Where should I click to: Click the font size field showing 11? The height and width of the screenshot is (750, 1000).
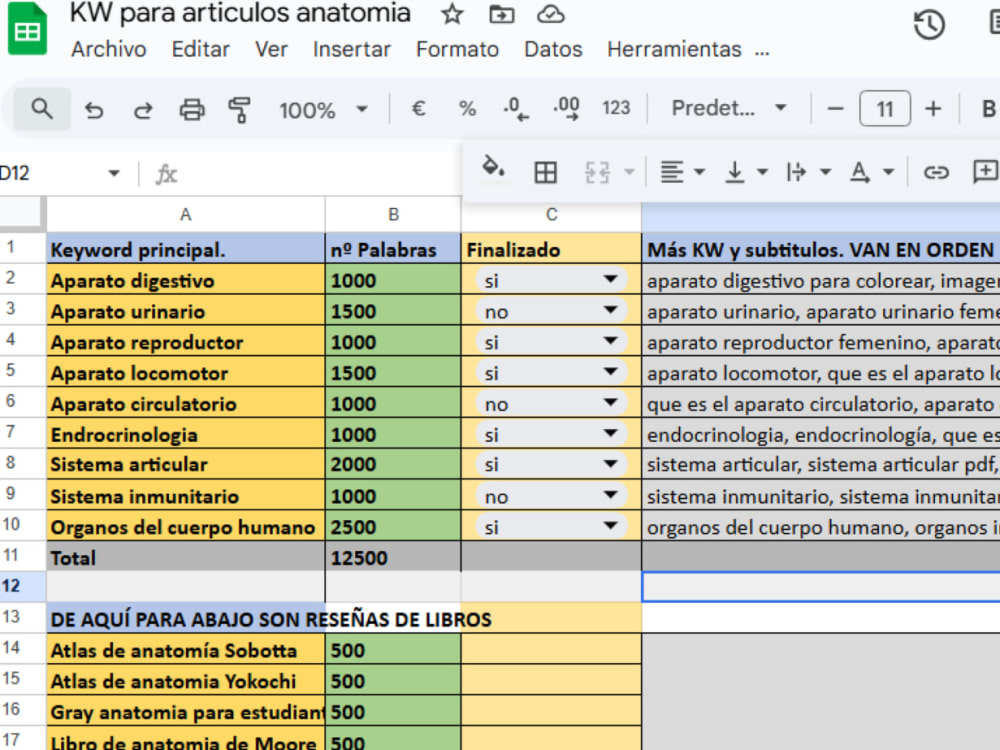click(x=885, y=109)
